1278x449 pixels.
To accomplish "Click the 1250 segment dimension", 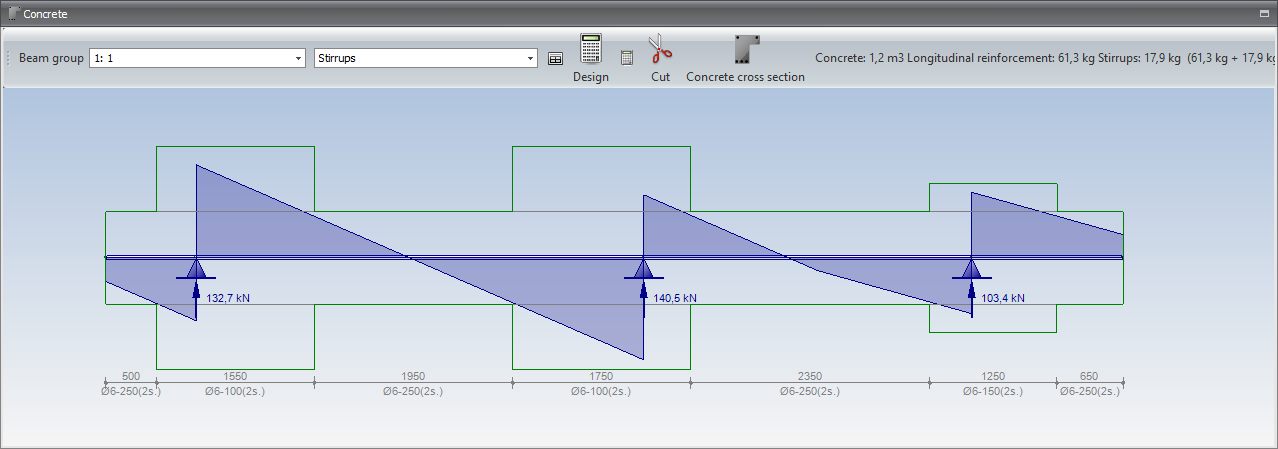I will point(993,377).
